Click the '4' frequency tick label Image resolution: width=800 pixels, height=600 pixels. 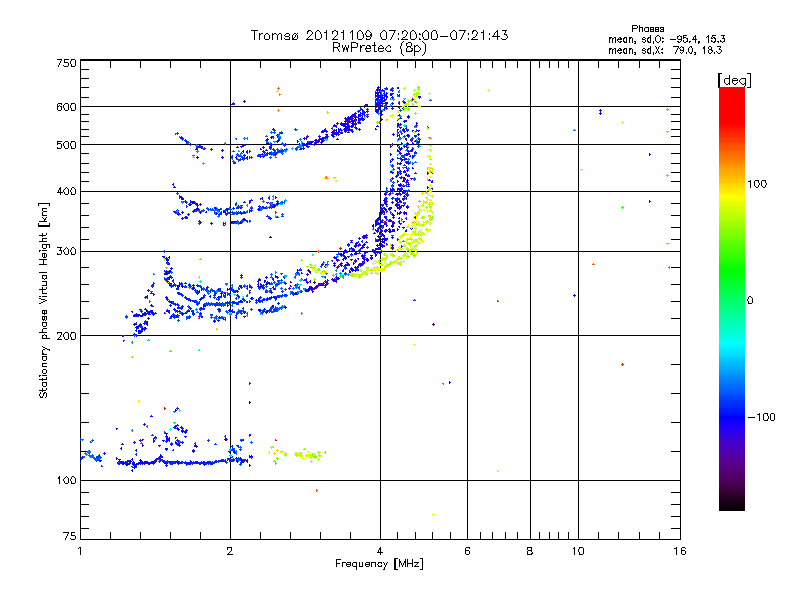(380, 551)
